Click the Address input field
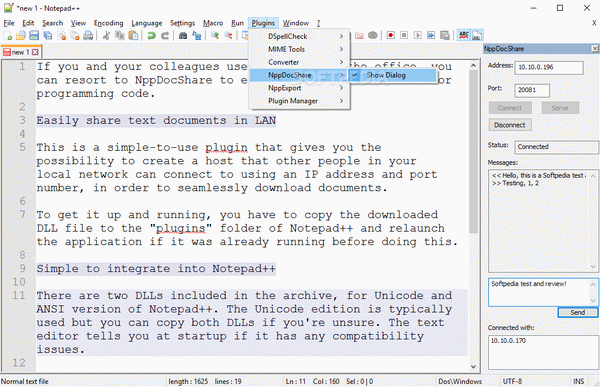This screenshot has height=387, width=600. tap(549, 67)
